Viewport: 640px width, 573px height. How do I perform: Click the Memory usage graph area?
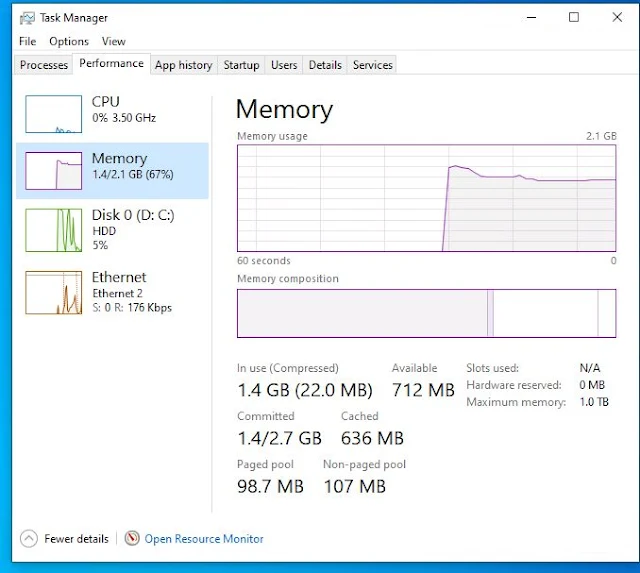pos(426,197)
